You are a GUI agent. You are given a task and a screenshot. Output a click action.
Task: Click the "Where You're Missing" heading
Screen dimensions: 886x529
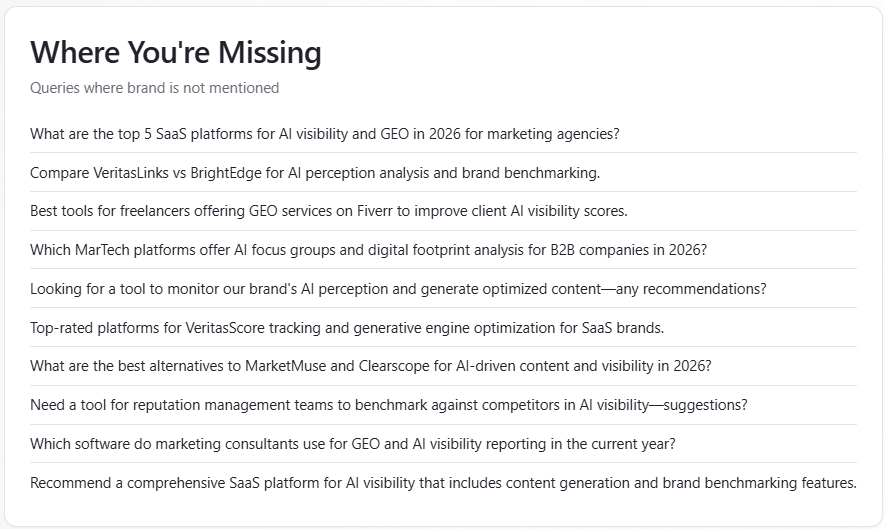pos(176,53)
